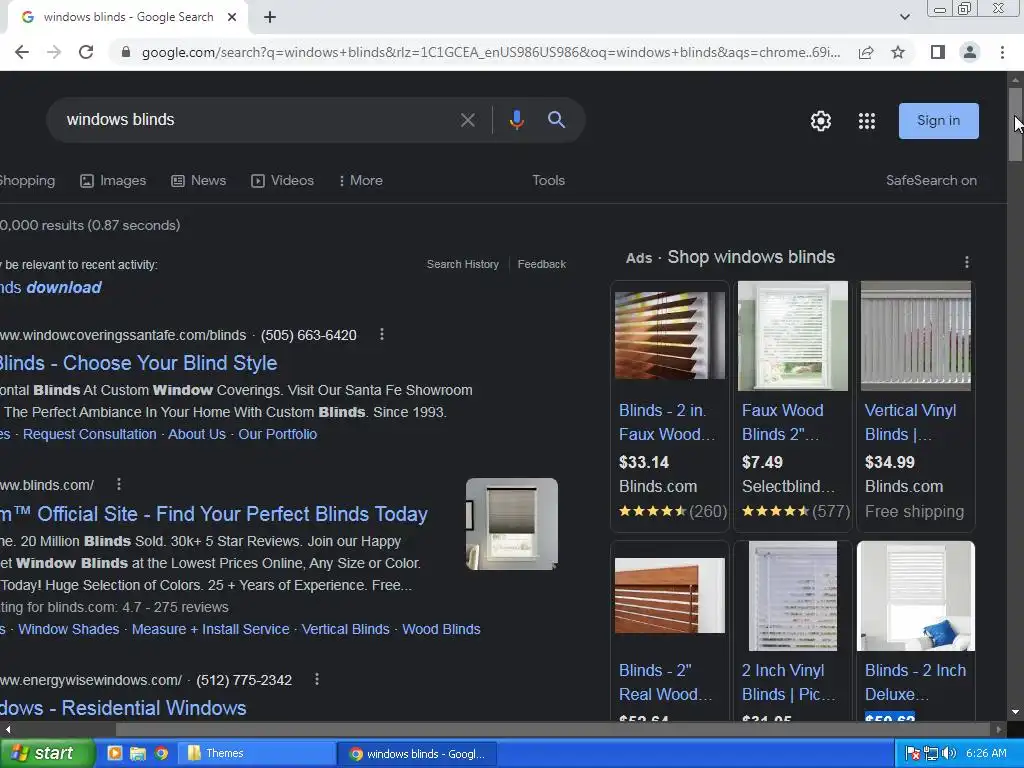Open Shop windows blinds ads menu
Image resolution: width=1024 pixels, height=768 pixels.
pos(967,262)
